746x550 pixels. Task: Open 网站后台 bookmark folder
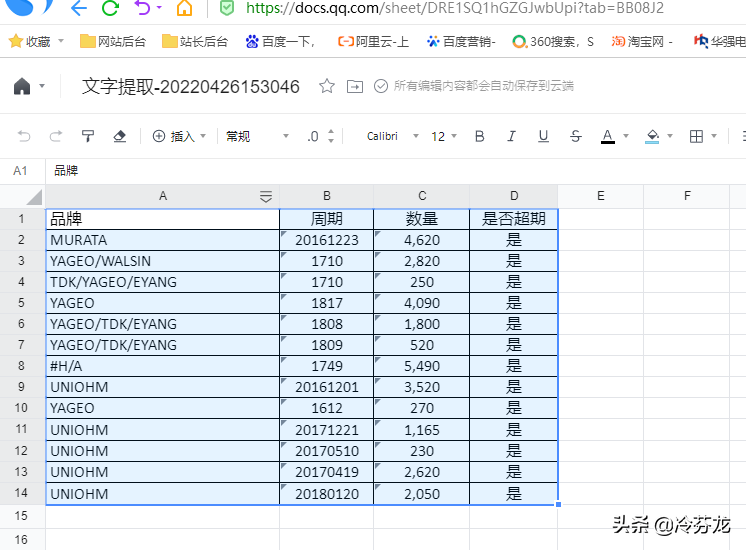113,42
